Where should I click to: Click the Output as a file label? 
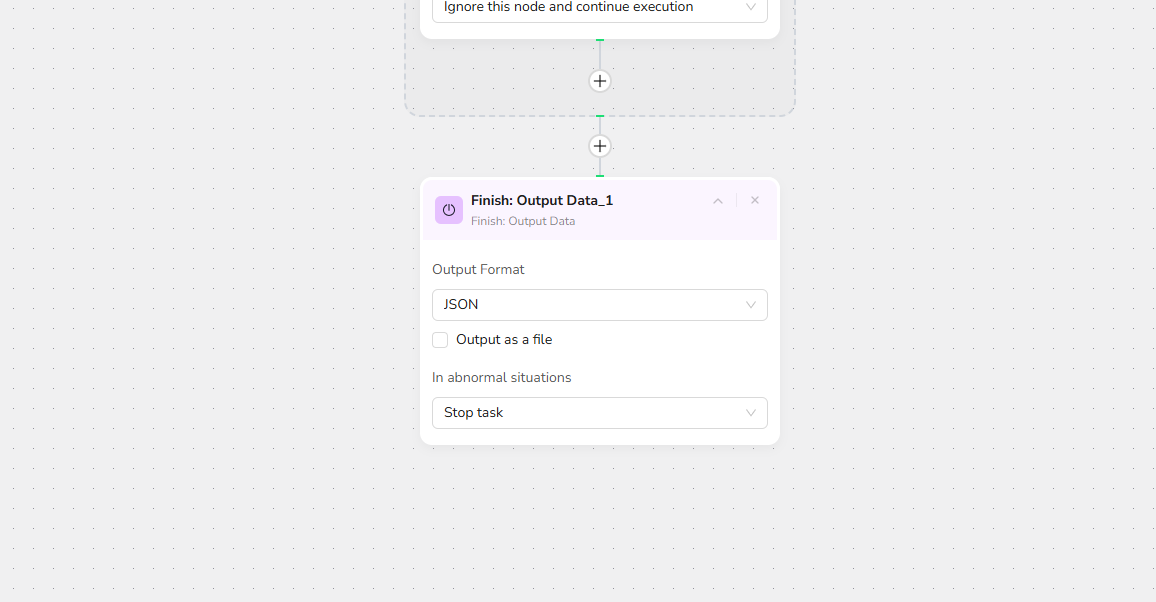pos(504,340)
